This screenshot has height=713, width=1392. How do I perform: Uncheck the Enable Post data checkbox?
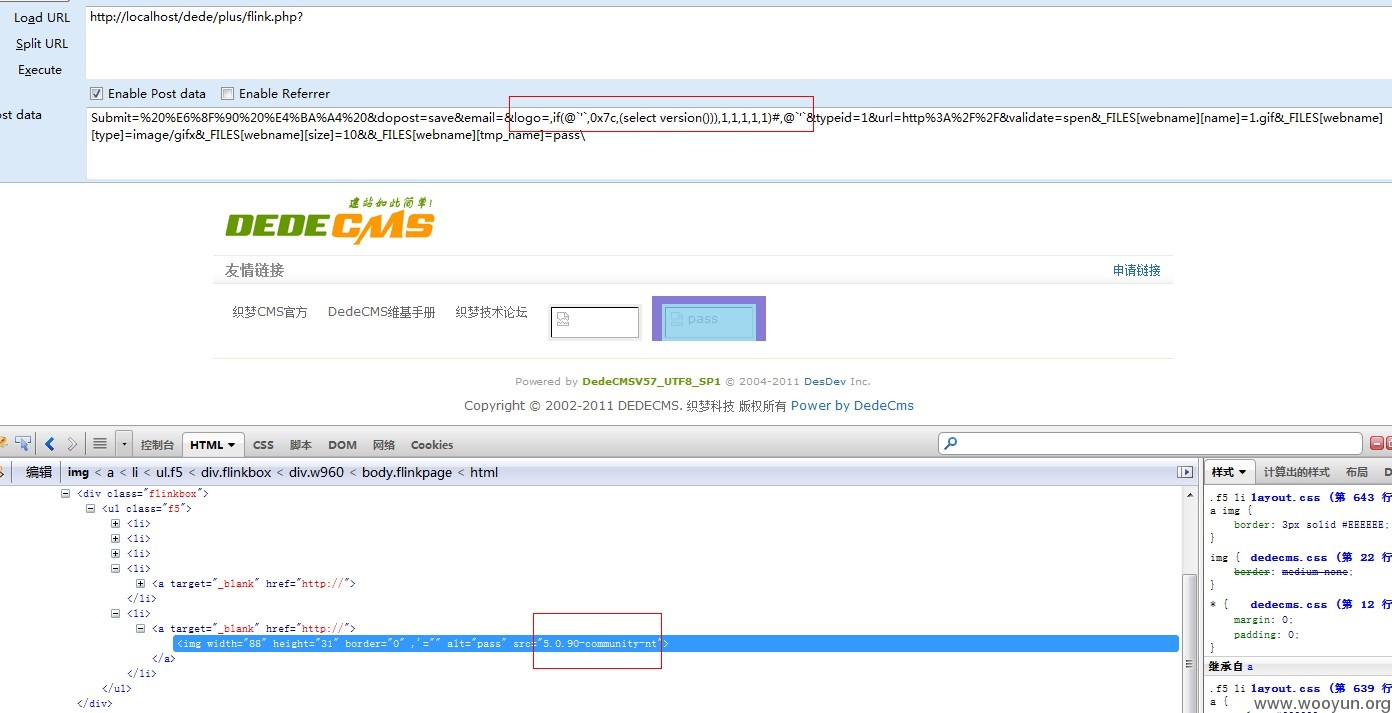(x=97, y=93)
